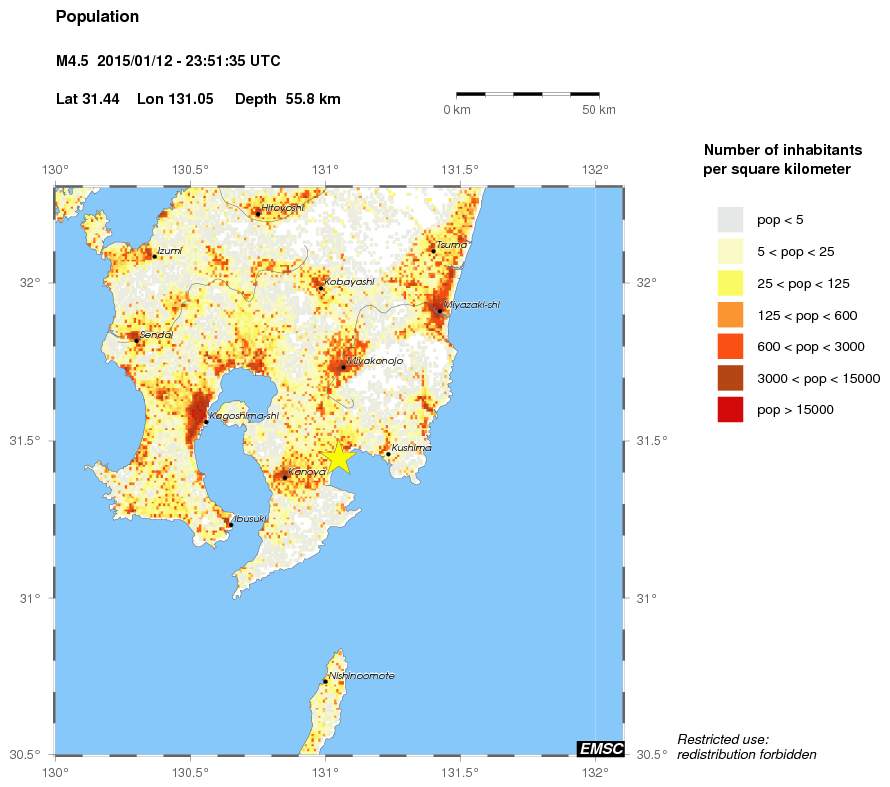Viewport: 890px width, 787px height.
Task: Click the yellow epicenter star marker
Action: click(x=340, y=456)
